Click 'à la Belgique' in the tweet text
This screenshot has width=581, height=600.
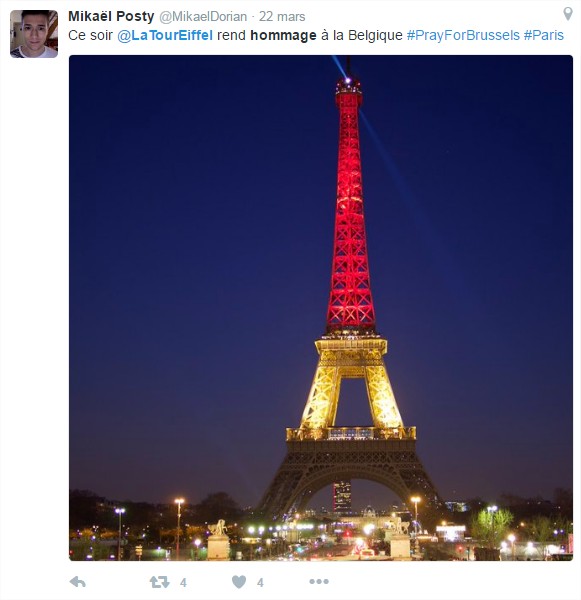[362, 35]
